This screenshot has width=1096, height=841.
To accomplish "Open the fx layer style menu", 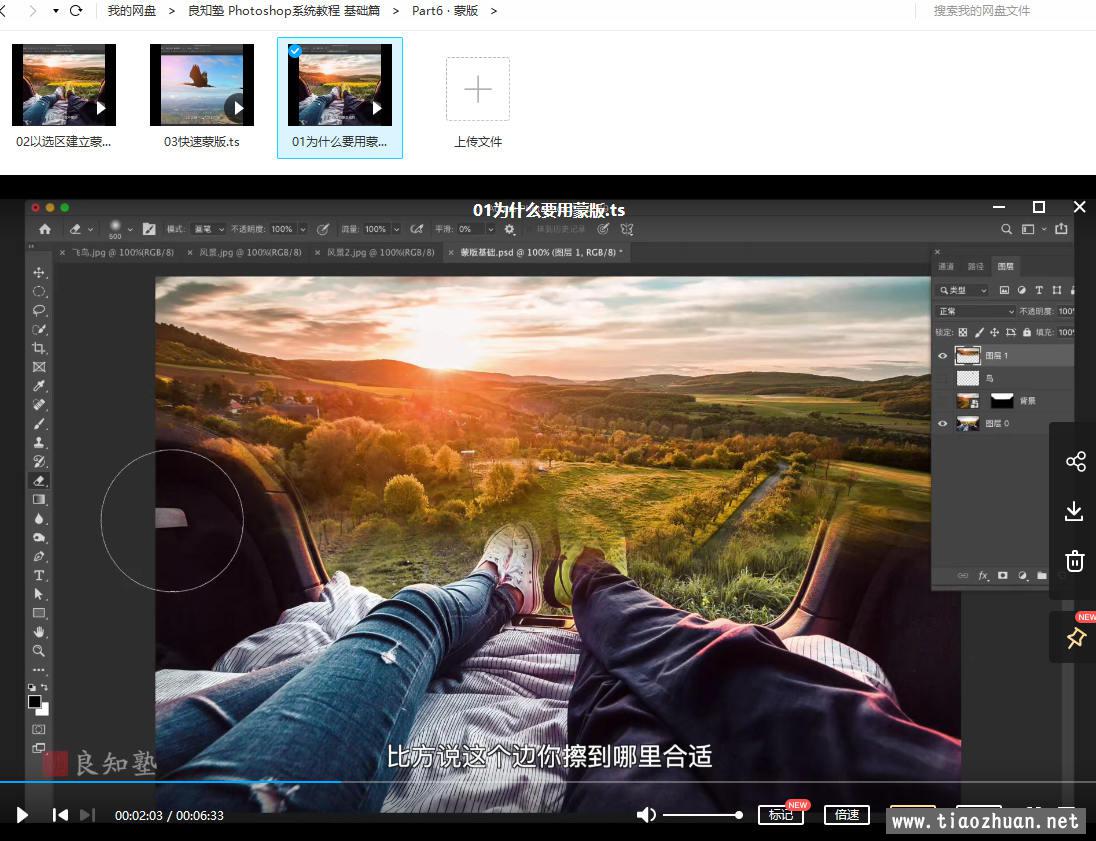I will click(x=983, y=575).
